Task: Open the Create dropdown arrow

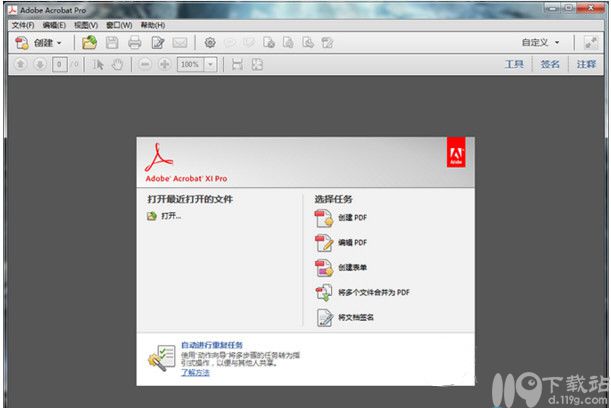Action: click(x=59, y=43)
